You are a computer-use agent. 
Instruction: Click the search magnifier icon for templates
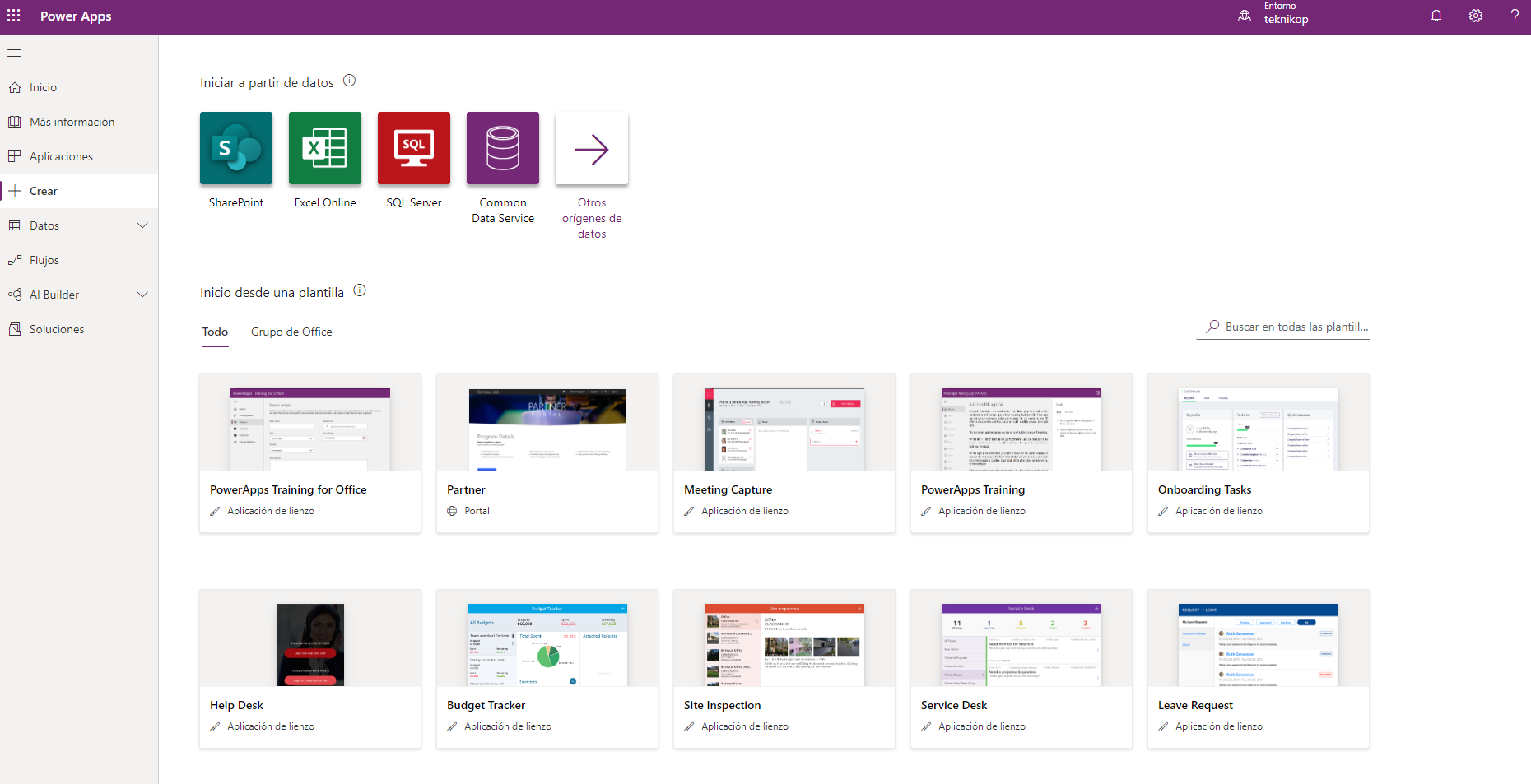pyautogui.click(x=1212, y=327)
